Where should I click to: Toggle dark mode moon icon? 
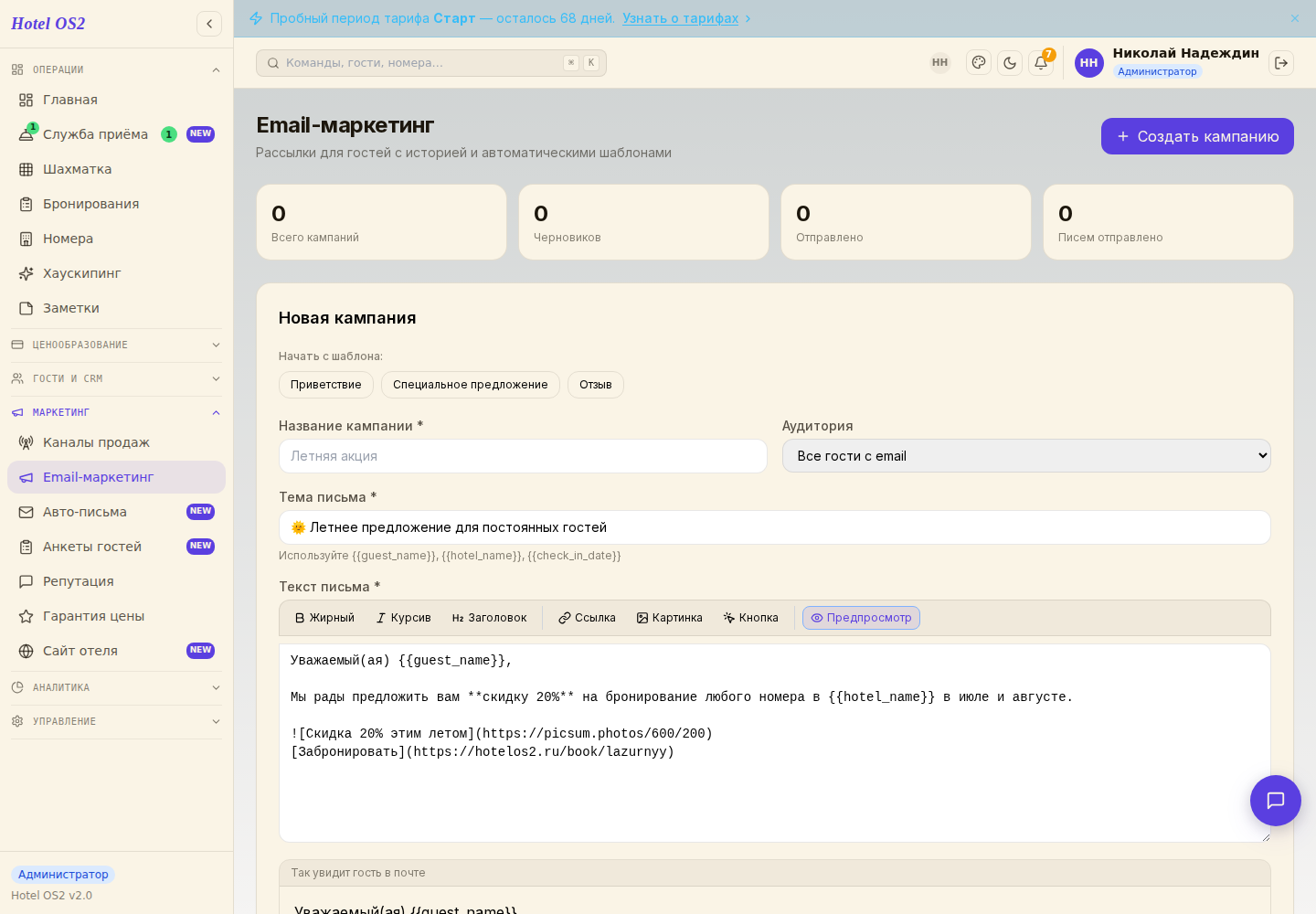pyautogui.click(x=1010, y=63)
